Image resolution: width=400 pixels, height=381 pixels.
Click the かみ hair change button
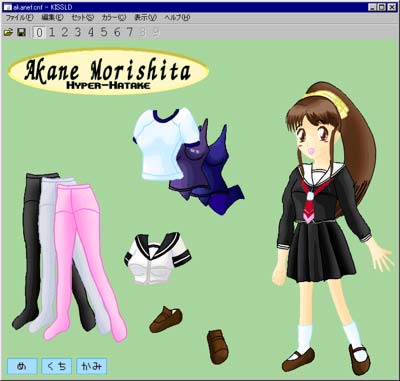92,366
